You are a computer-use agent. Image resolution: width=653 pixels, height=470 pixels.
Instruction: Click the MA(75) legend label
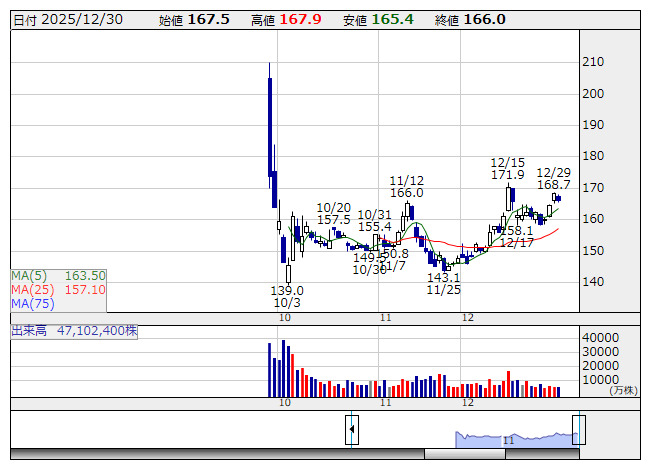[33, 304]
